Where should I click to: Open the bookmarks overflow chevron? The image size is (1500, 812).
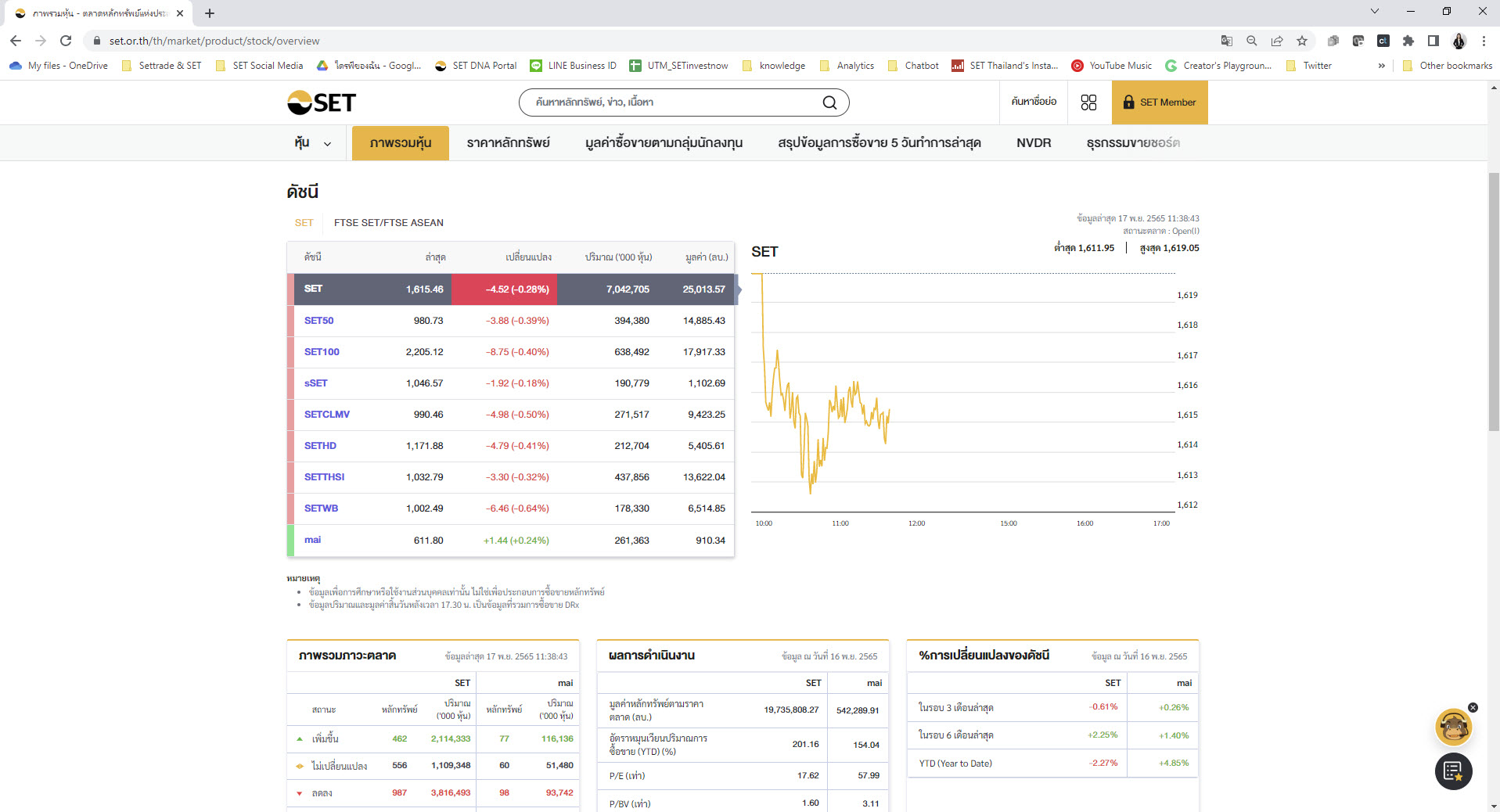click(1381, 66)
